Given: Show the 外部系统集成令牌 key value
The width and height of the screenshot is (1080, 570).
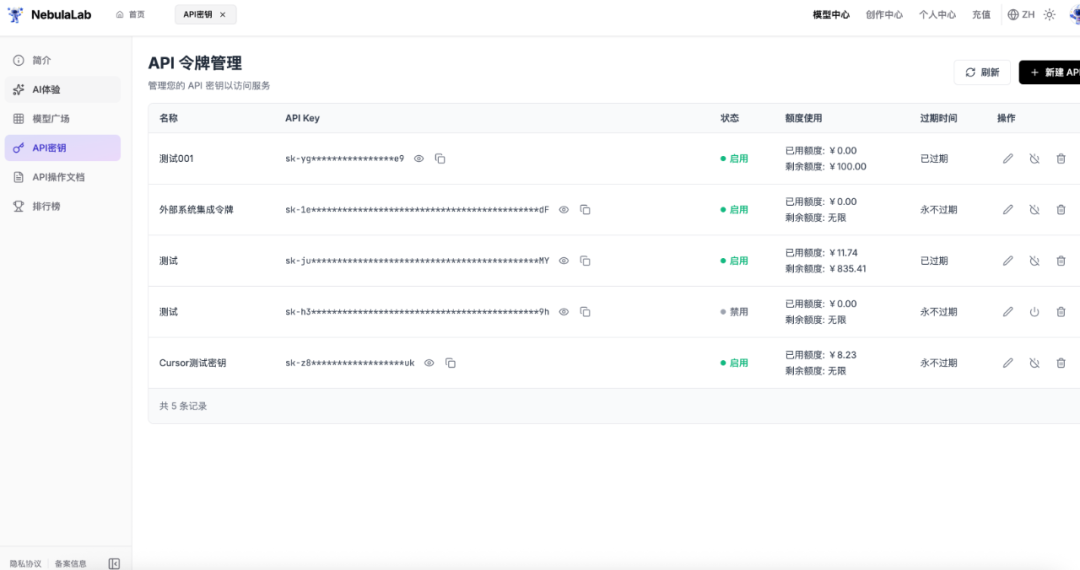Looking at the screenshot, I should coord(564,210).
